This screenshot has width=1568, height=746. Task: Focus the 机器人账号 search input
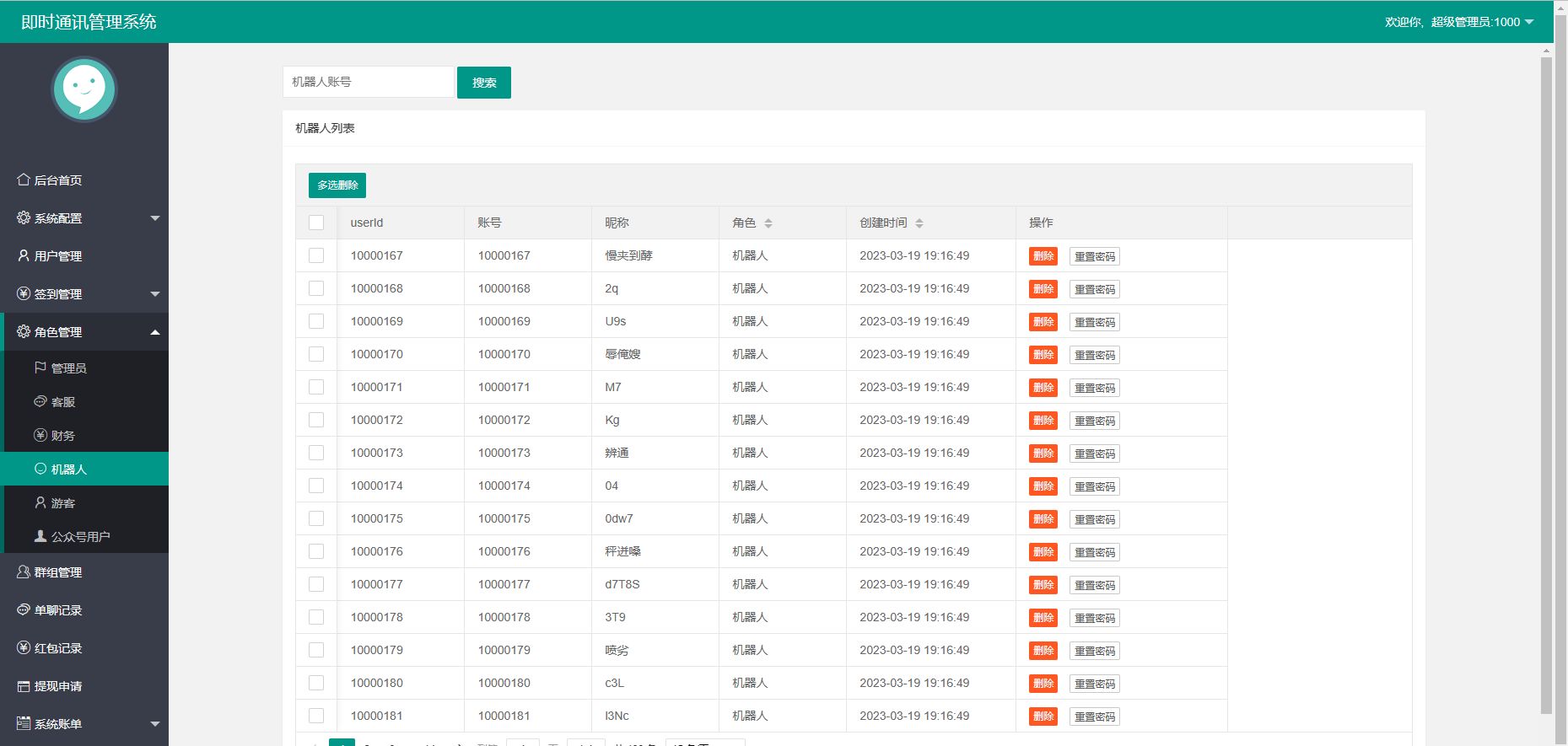click(369, 82)
